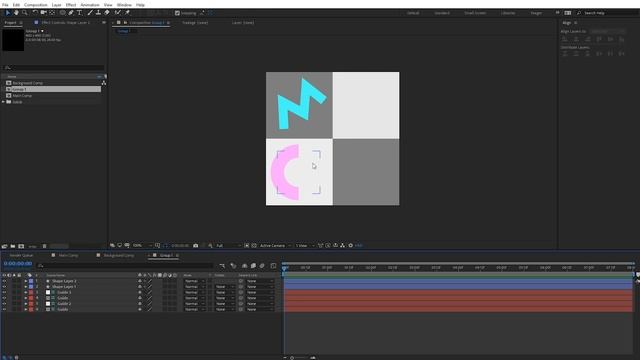Switch to the Small Screen workspace

coord(475,13)
